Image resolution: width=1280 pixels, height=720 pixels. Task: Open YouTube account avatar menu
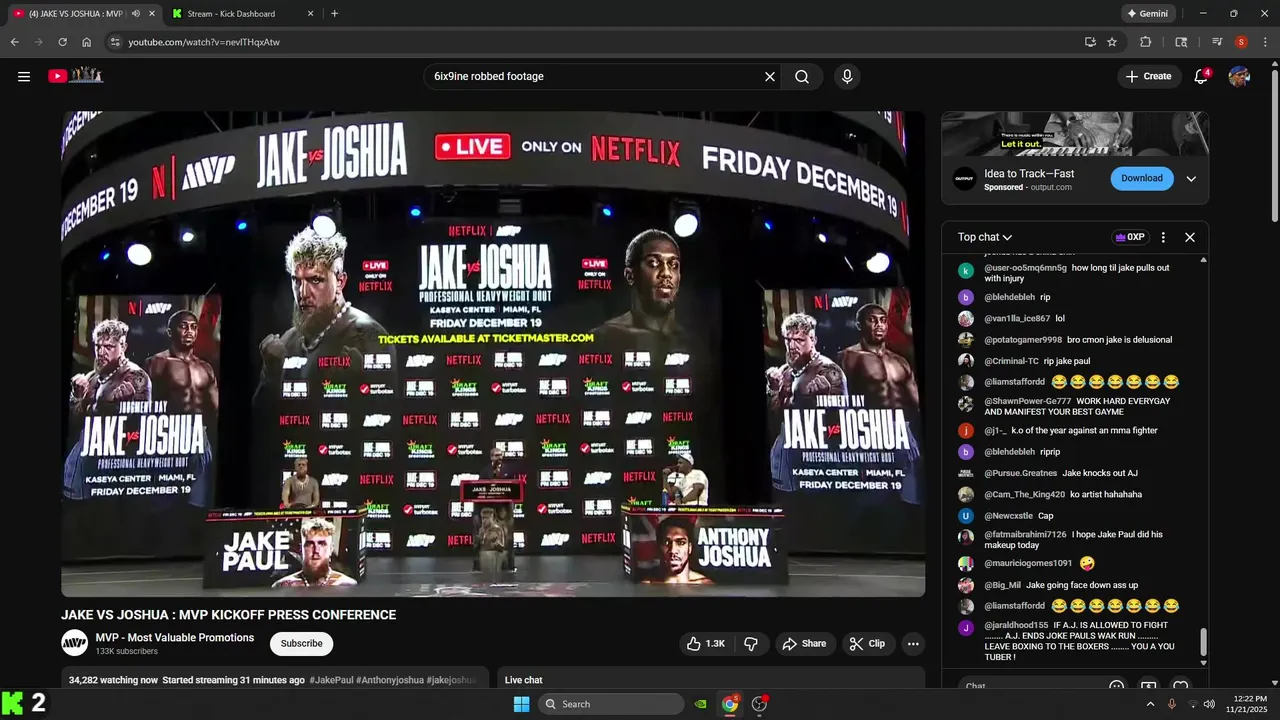(x=1239, y=76)
